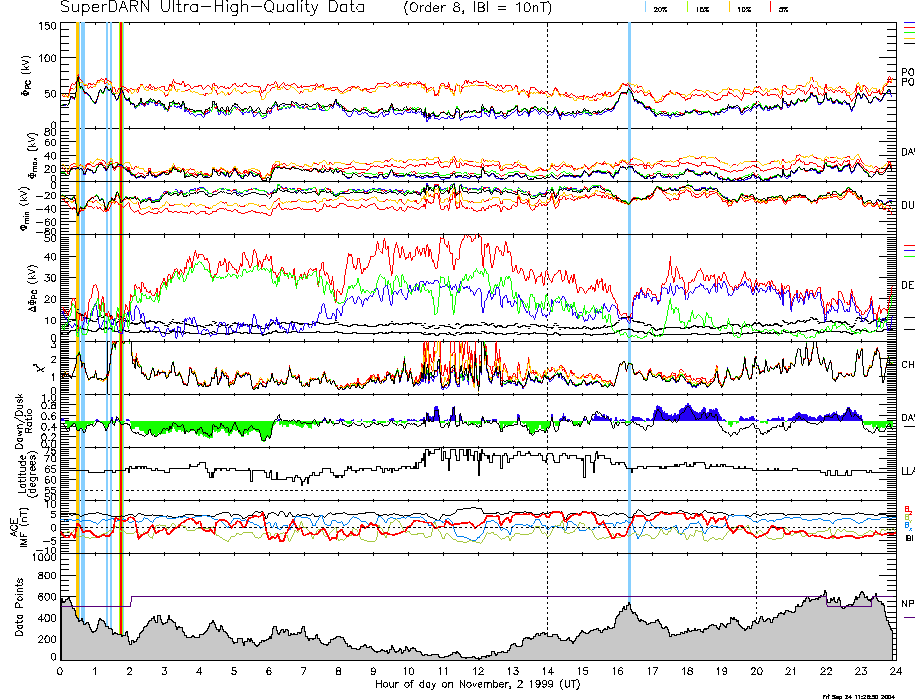Click the blue Bx legend label
The image size is (915, 700).
907,526
